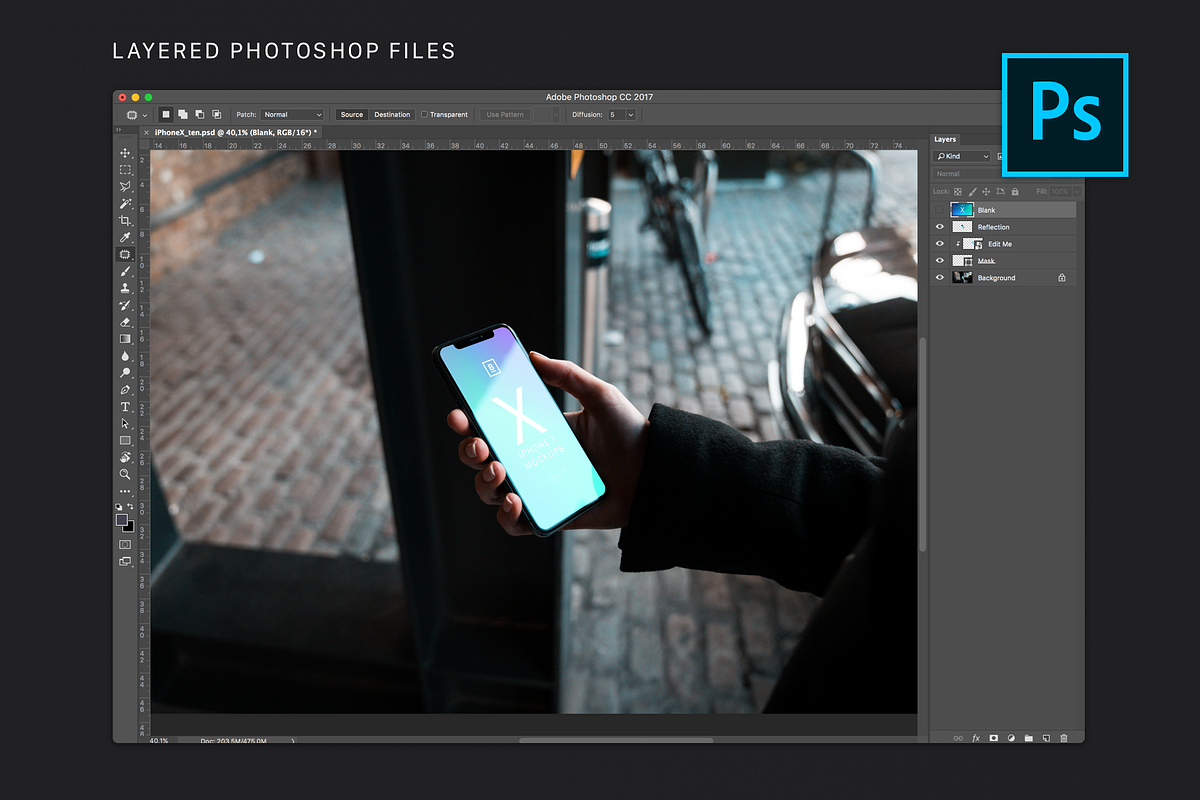The width and height of the screenshot is (1200, 800).
Task: Click the Destination button
Action: tap(392, 115)
